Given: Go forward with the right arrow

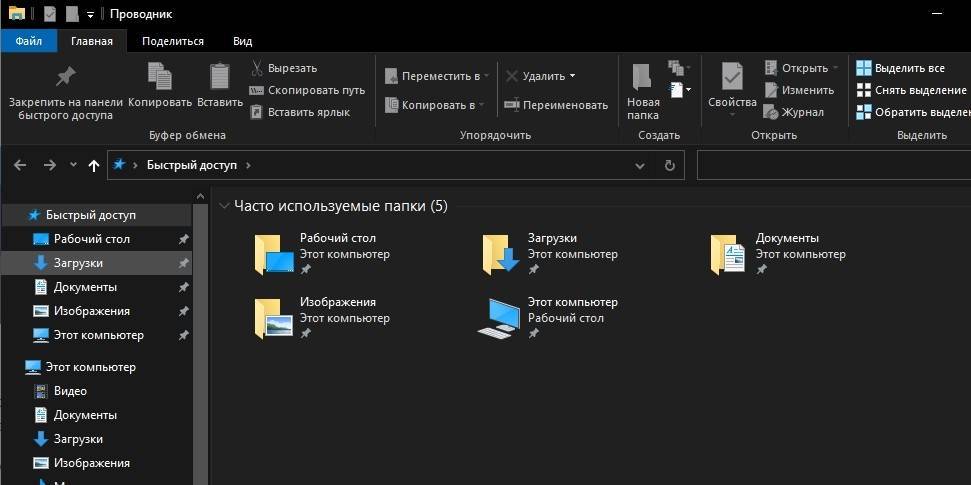Looking at the screenshot, I should (x=50, y=165).
